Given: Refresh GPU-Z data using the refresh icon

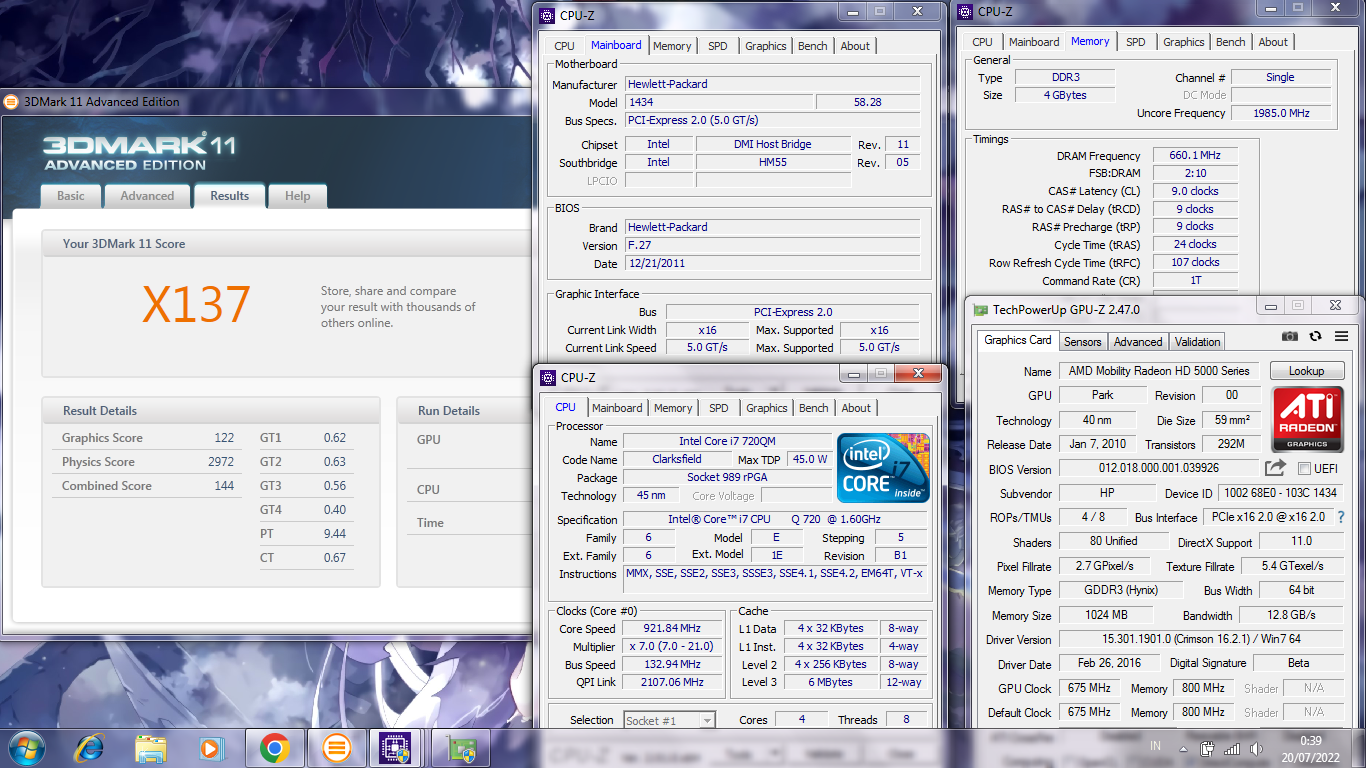Looking at the screenshot, I should point(1316,337).
